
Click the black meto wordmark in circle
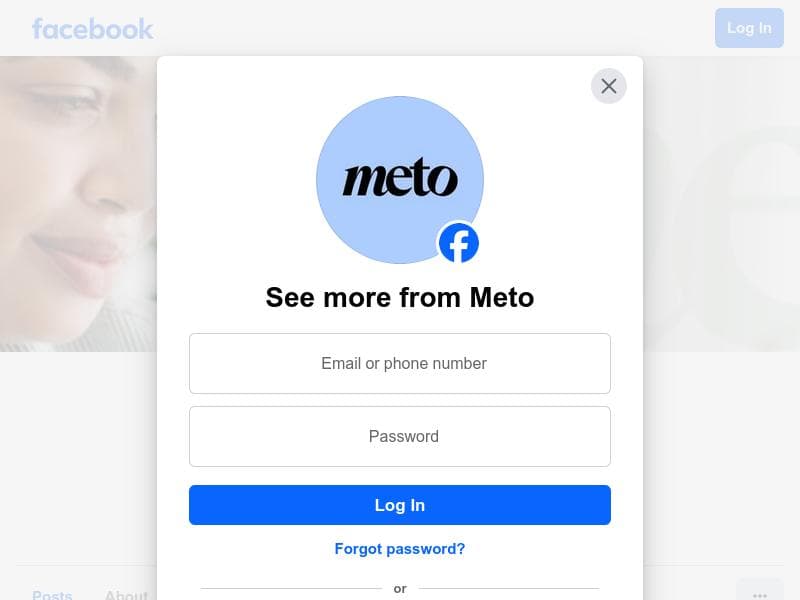(x=400, y=177)
